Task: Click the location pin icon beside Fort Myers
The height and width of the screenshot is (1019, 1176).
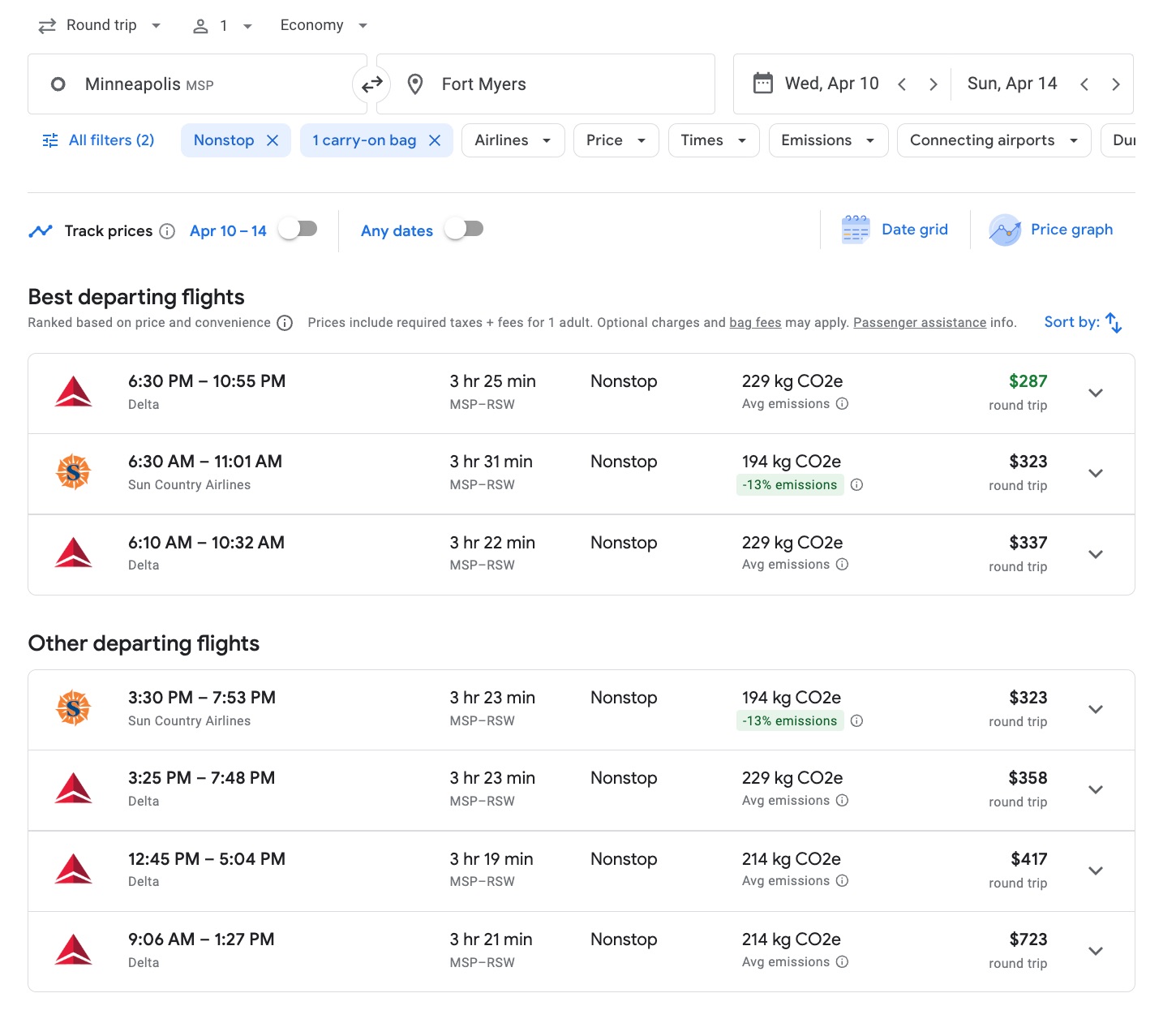Action: [415, 84]
